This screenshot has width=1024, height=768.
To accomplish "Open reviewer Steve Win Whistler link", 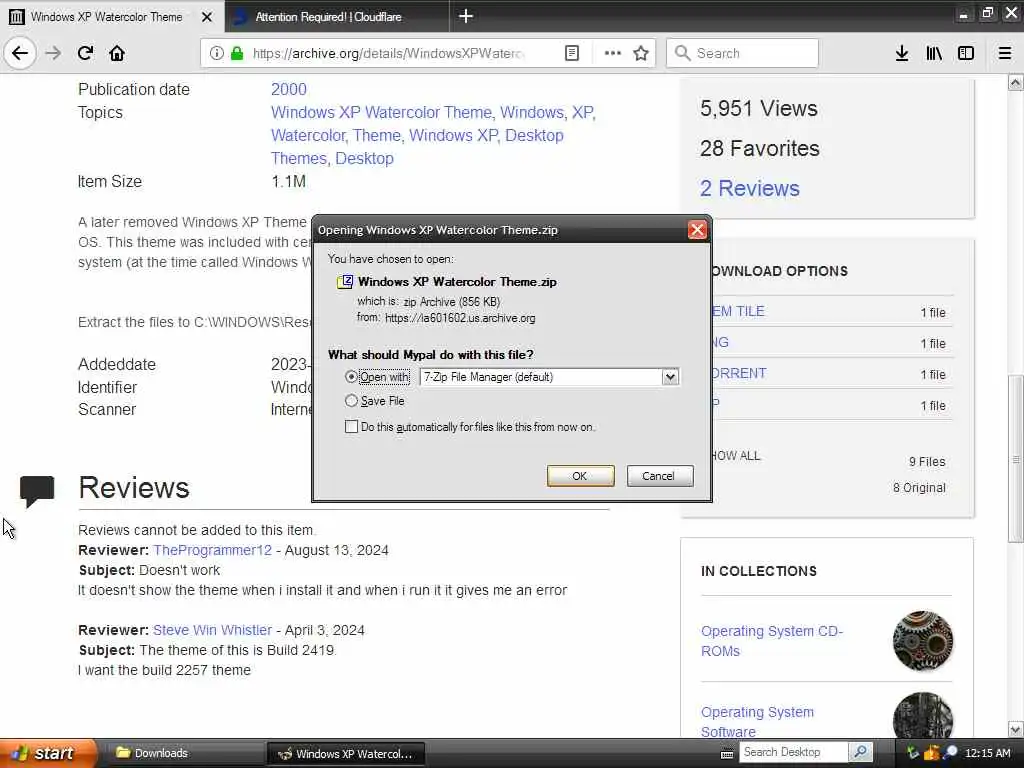I will click(x=212, y=630).
